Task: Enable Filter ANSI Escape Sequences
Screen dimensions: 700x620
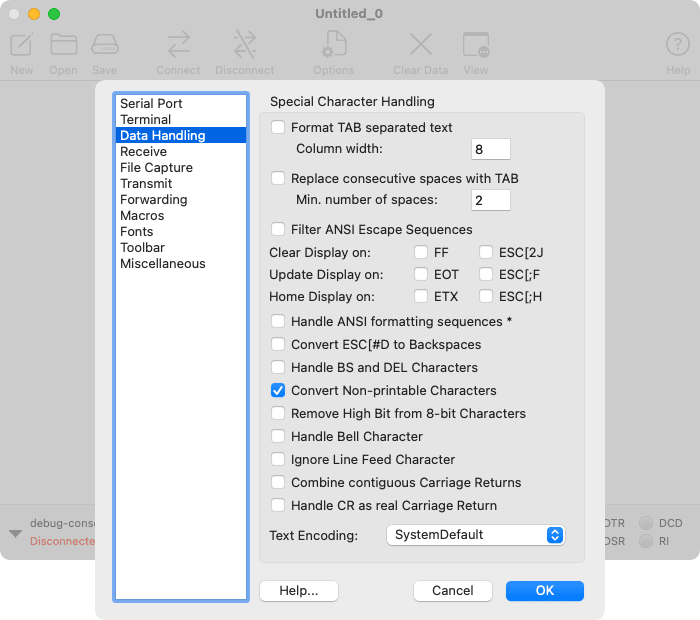Action: (278, 230)
